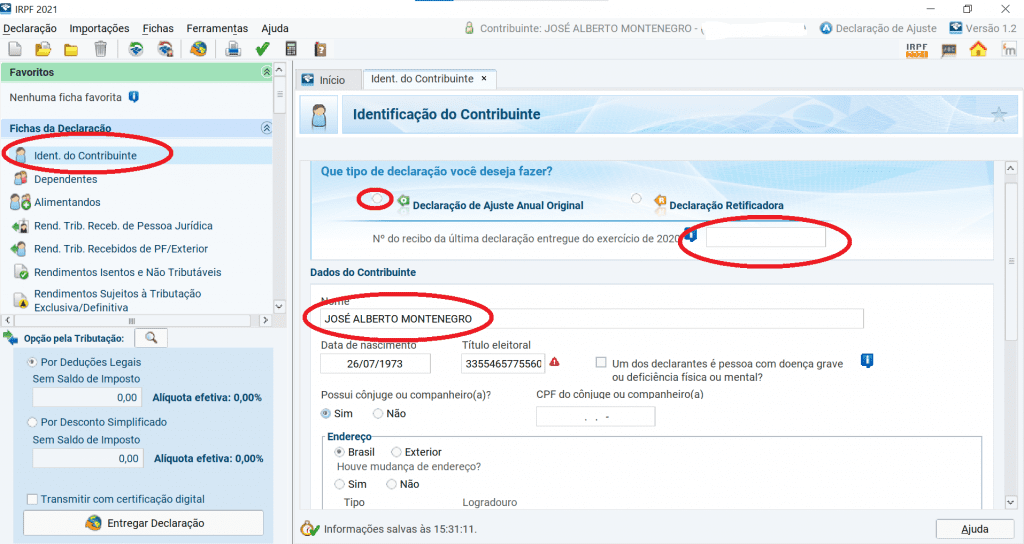The image size is (1024, 544).
Task: Open the Fichas menu
Action: point(158,28)
